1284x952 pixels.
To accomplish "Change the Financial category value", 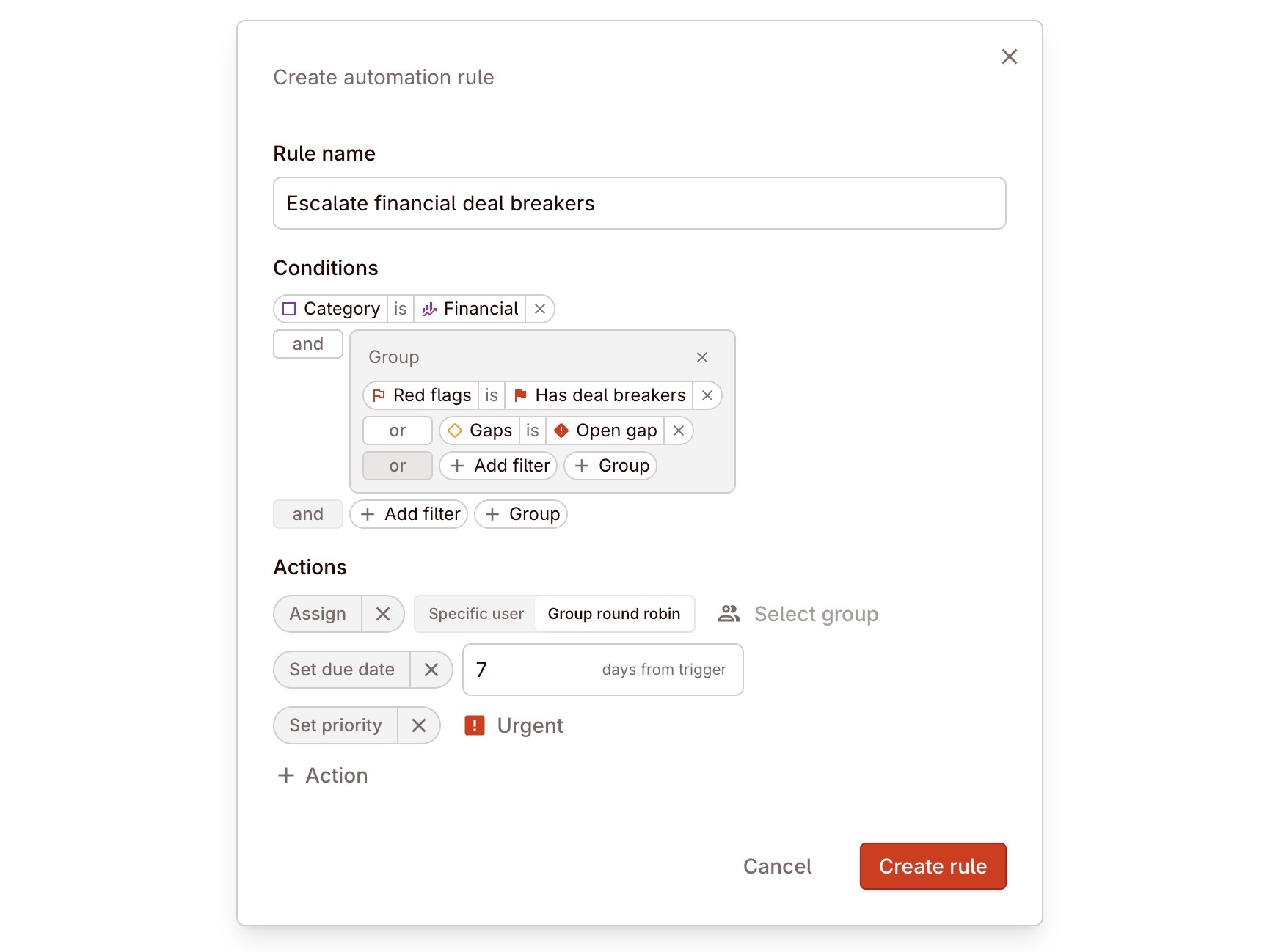I will pyautogui.click(x=470, y=309).
